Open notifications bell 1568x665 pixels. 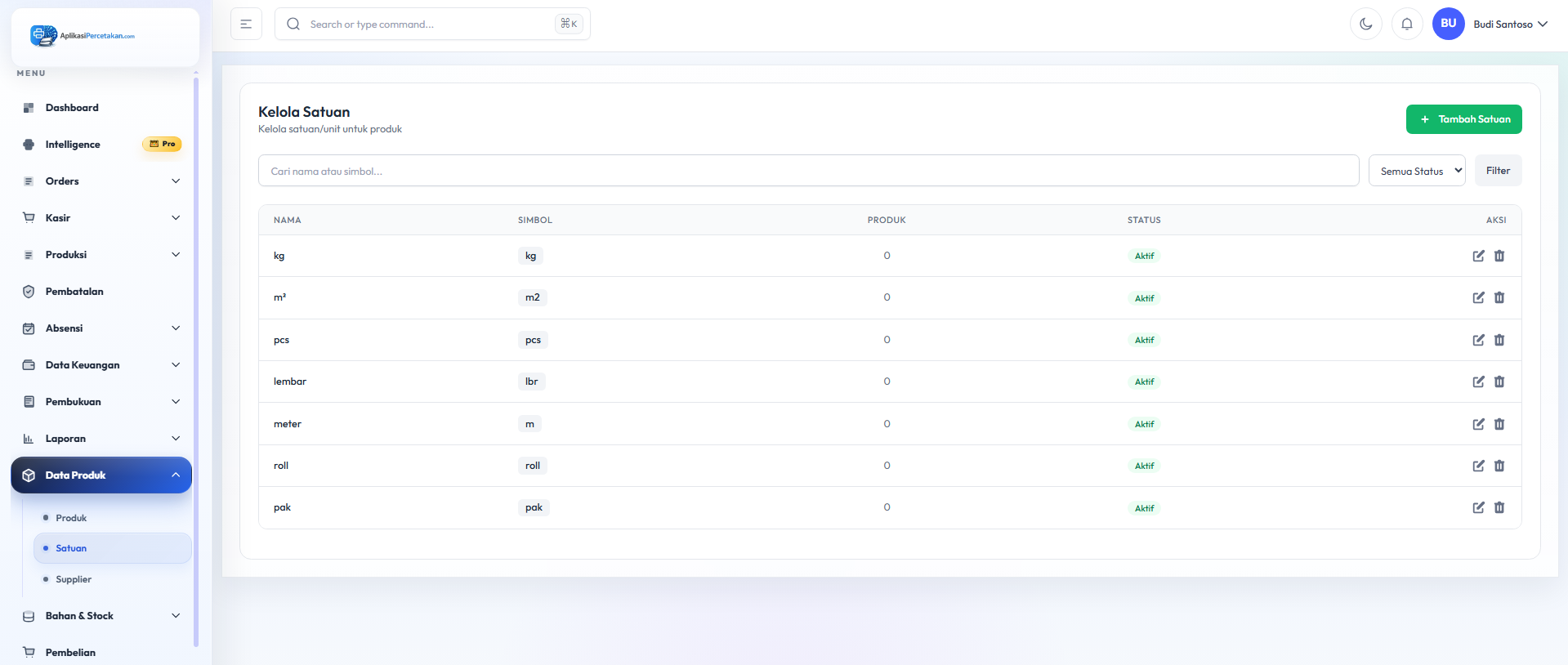(1407, 24)
